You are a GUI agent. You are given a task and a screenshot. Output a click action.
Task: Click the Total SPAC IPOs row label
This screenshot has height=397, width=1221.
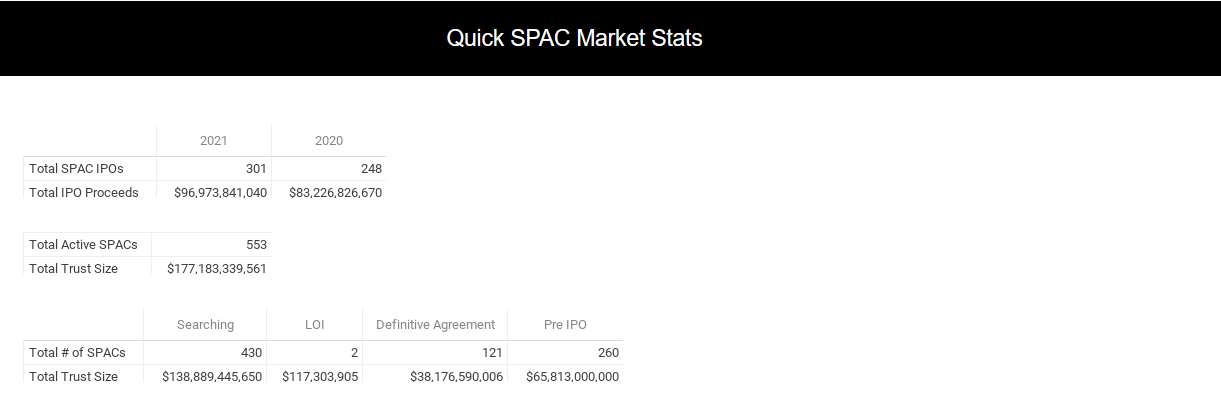point(77,169)
